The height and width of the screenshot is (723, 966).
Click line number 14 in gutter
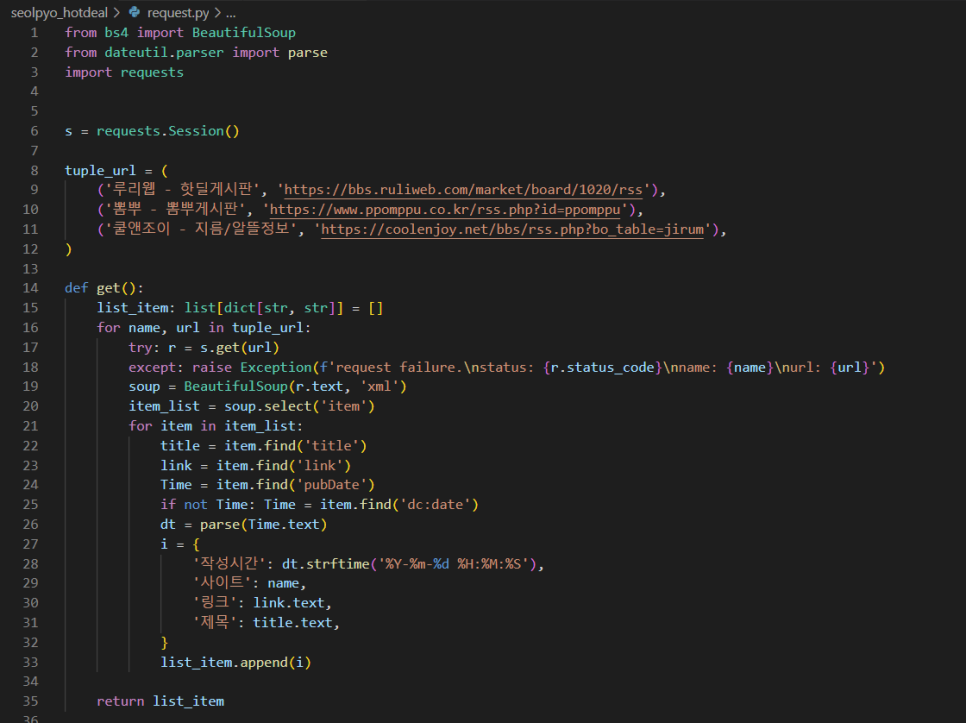(x=31, y=288)
